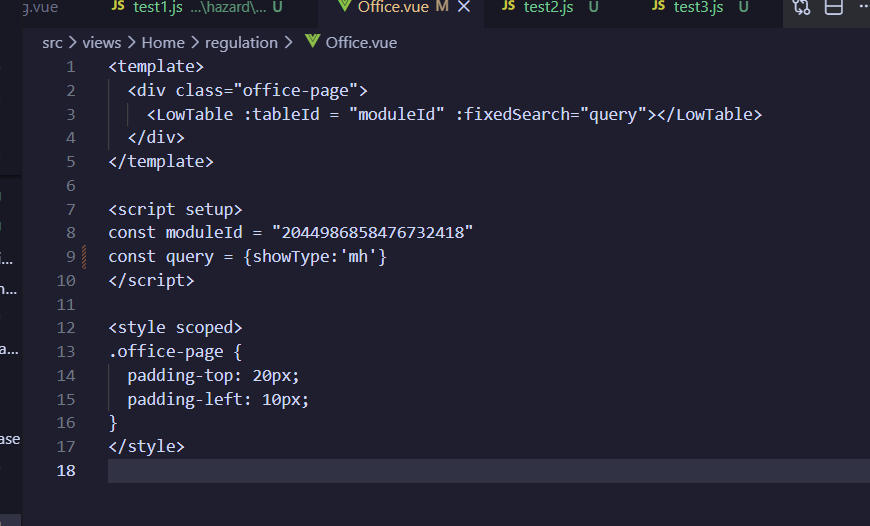Click the "</style>" closing tag
This screenshot has height=526, width=870.
point(146,447)
